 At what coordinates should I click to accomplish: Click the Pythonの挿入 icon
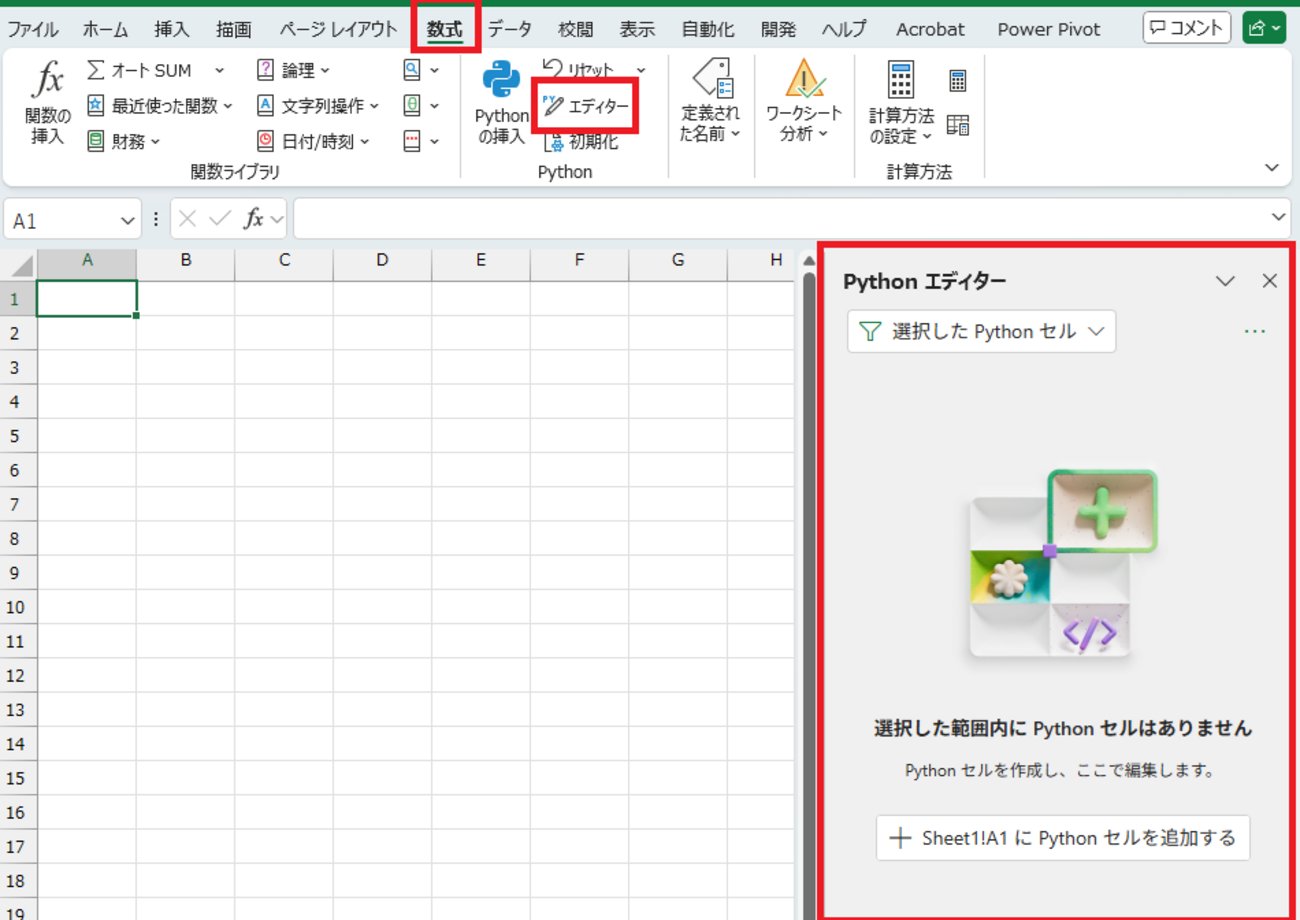click(x=501, y=80)
